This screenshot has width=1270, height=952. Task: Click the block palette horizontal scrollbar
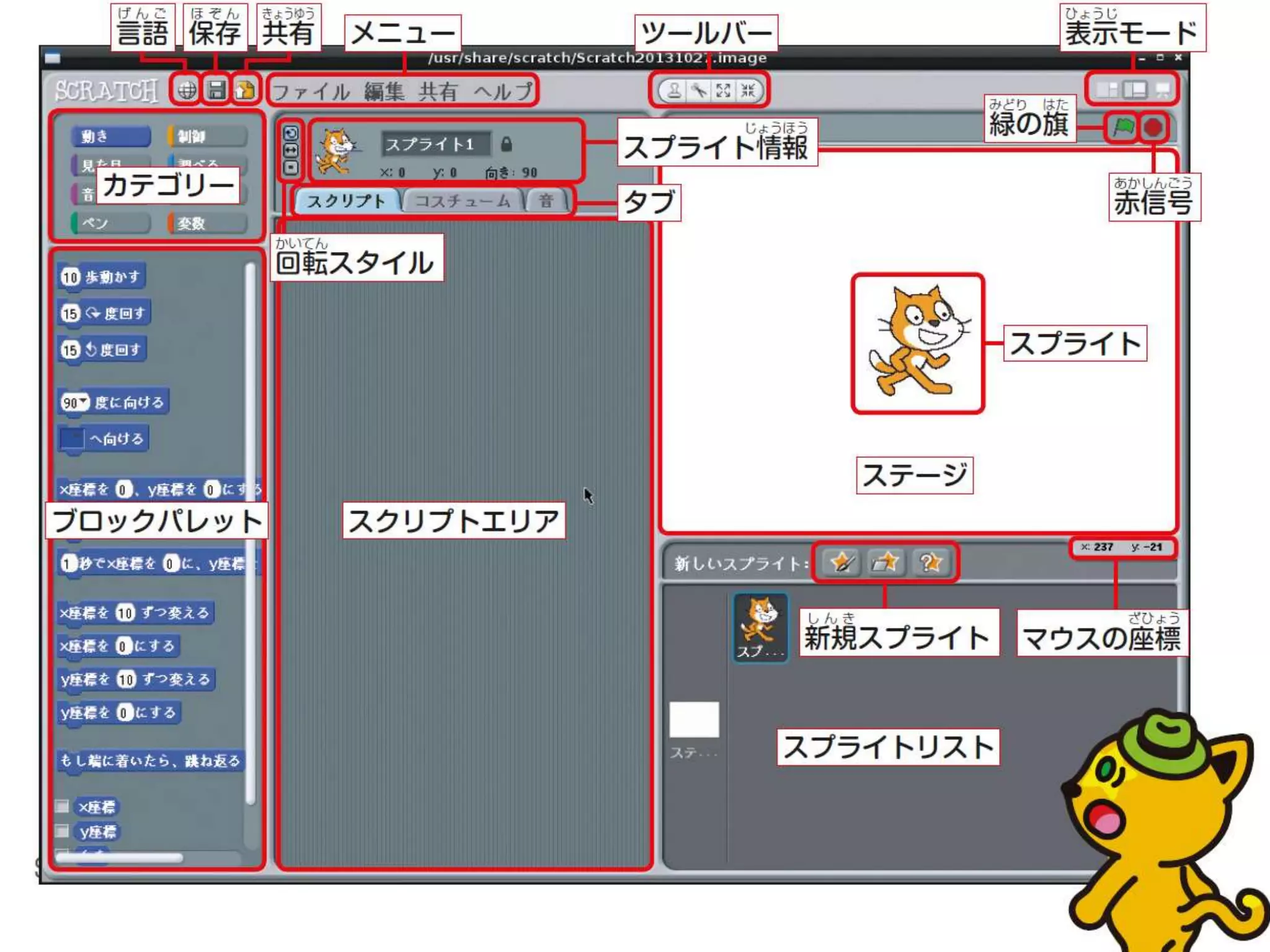(119, 858)
